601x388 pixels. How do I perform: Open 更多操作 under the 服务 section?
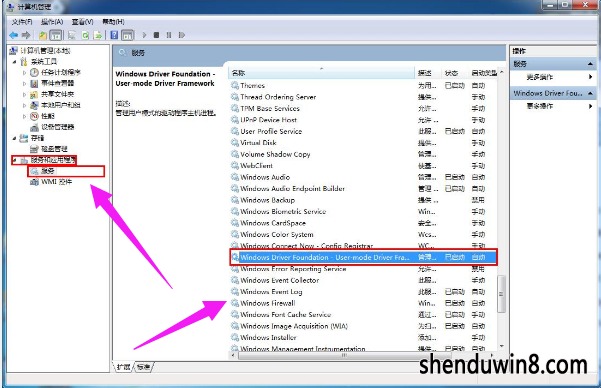click(540, 77)
